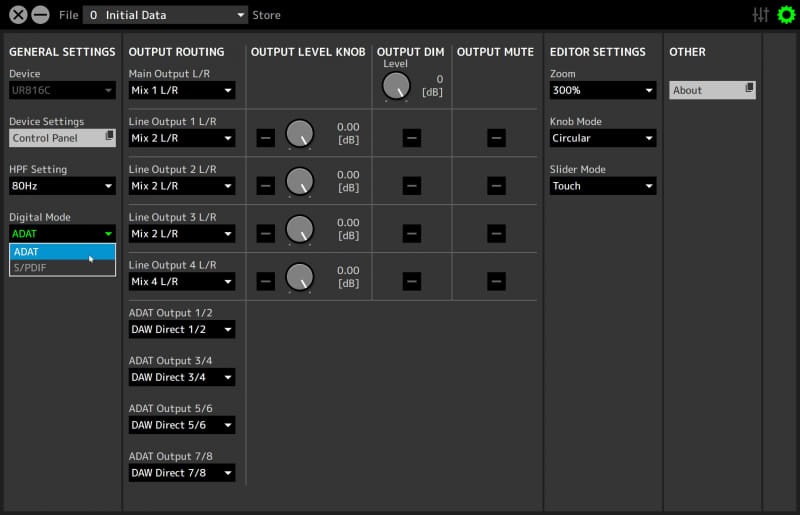Click the Store button
The height and width of the screenshot is (515, 800).
click(266, 15)
